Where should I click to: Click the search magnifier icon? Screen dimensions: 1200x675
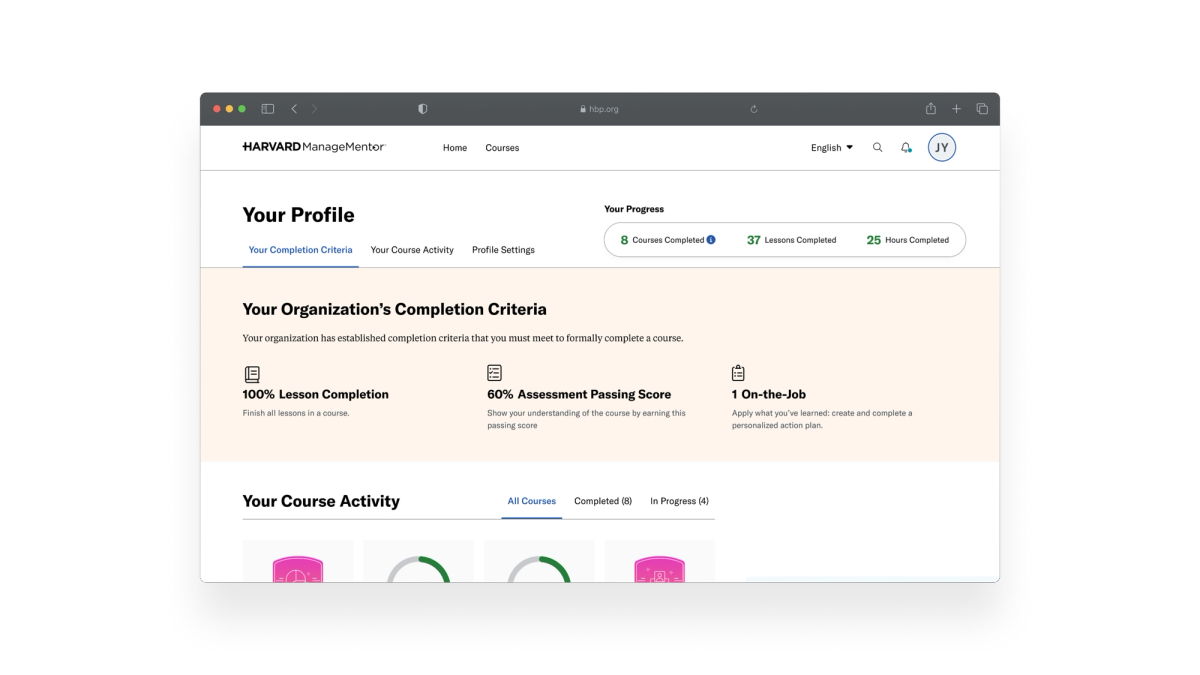pyautogui.click(x=878, y=147)
